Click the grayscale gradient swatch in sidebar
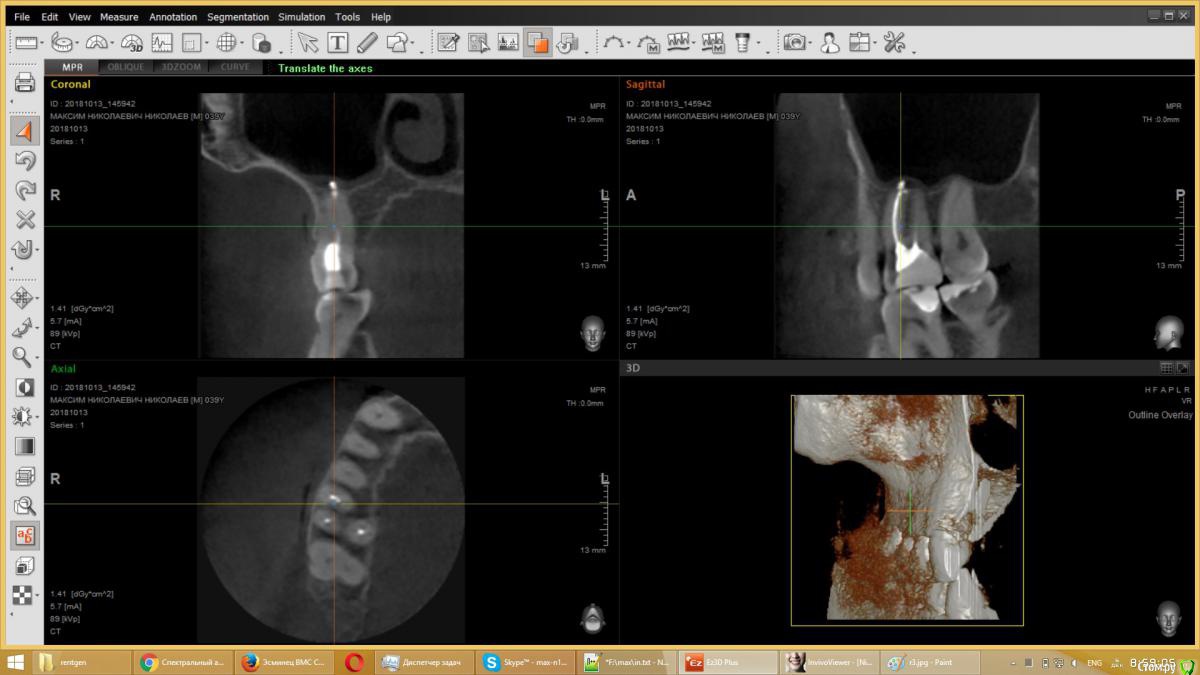This screenshot has width=1200, height=675. pyautogui.click(x=25, y=447)
